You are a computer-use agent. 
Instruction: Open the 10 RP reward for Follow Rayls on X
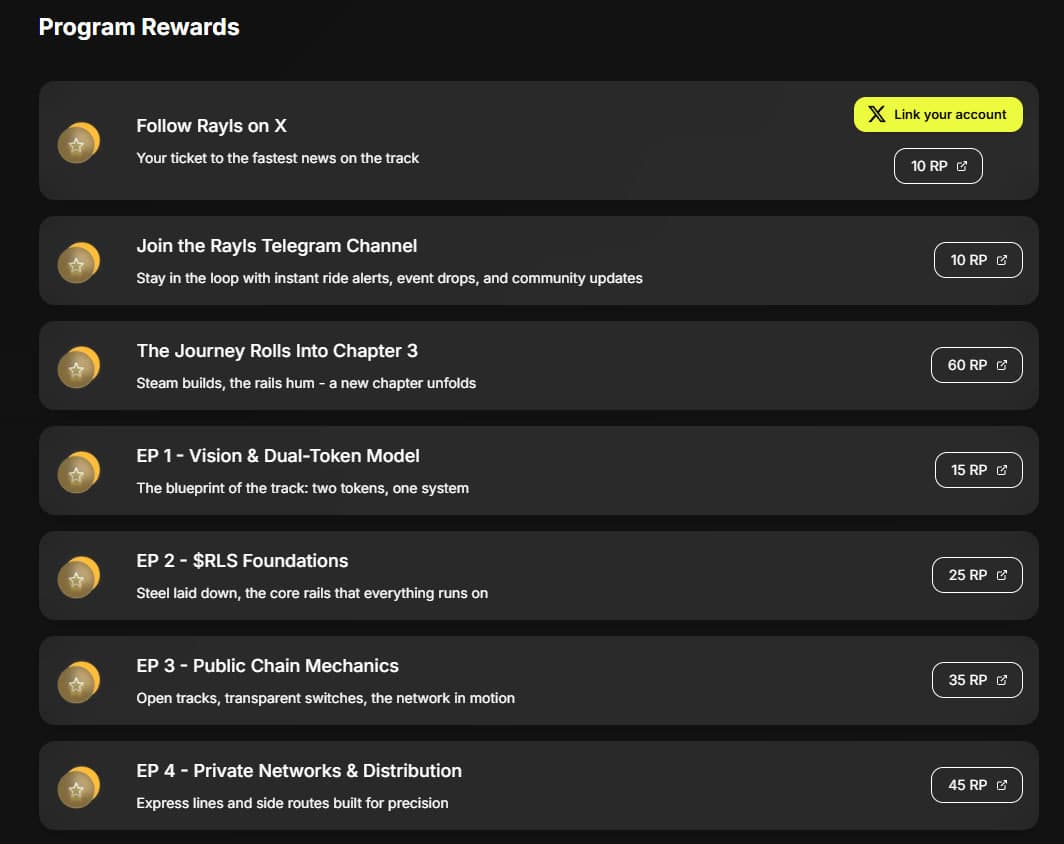(x=938, y=166)
